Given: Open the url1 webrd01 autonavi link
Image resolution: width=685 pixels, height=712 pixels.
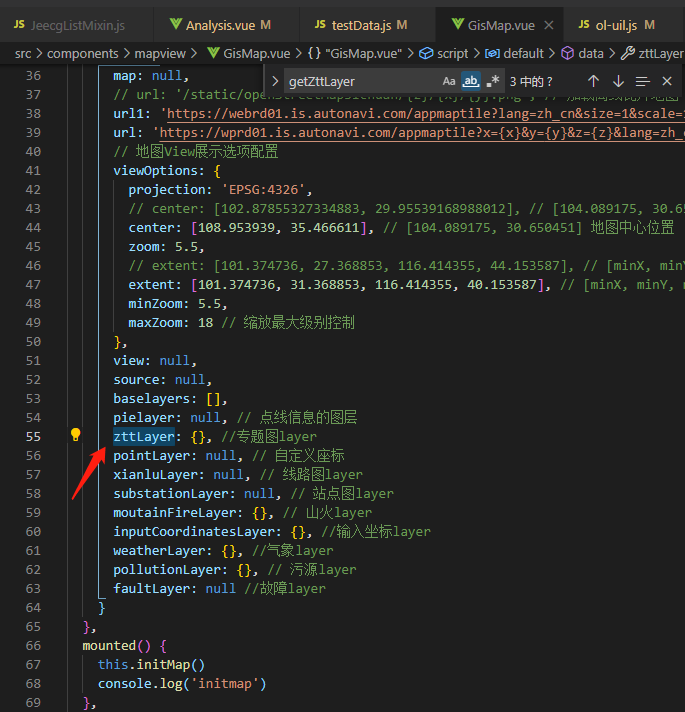Looking at the screenshot, I should [x=426, y=114].
